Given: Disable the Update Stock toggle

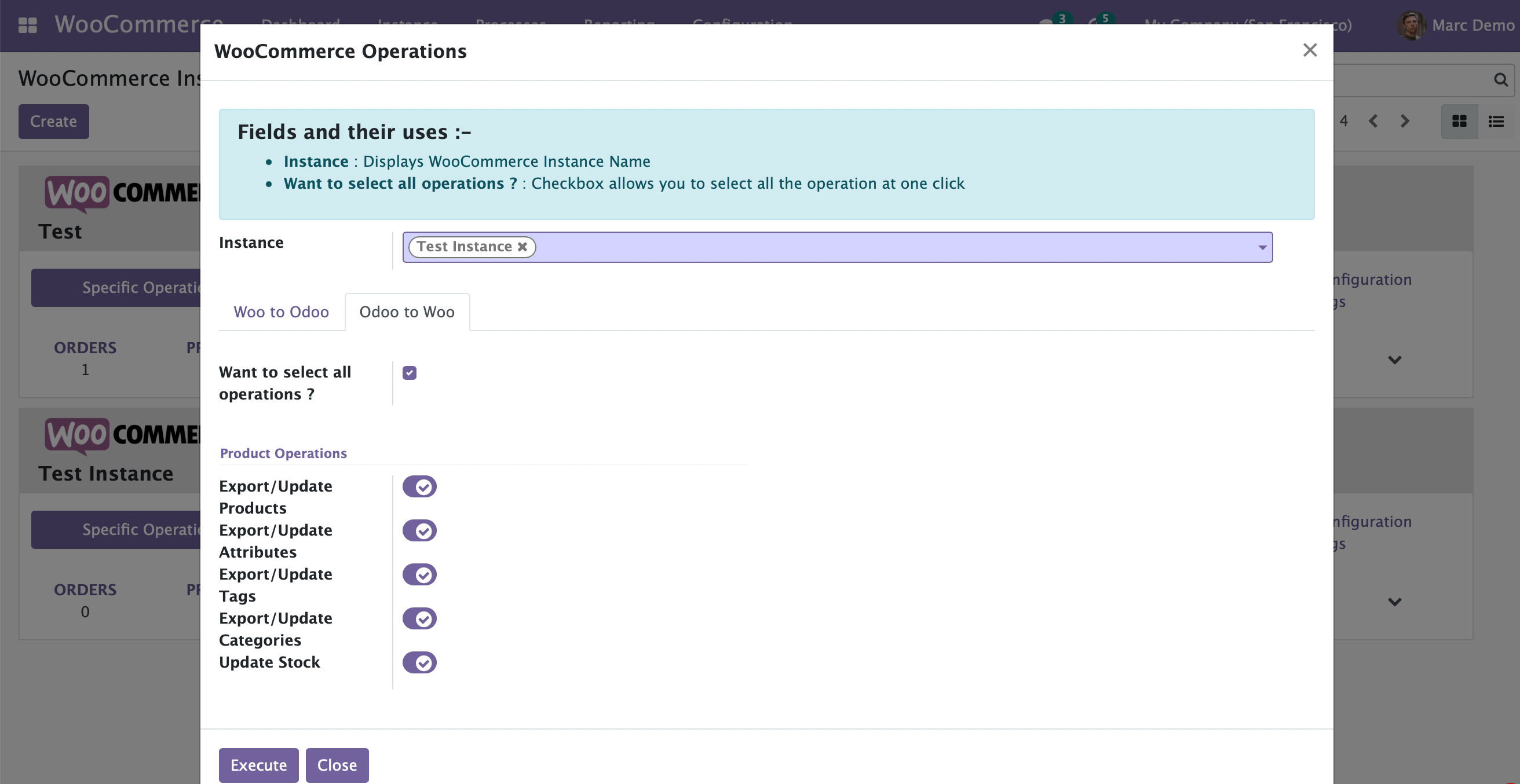Looking at the screenshot, I should tap(419, 662).
